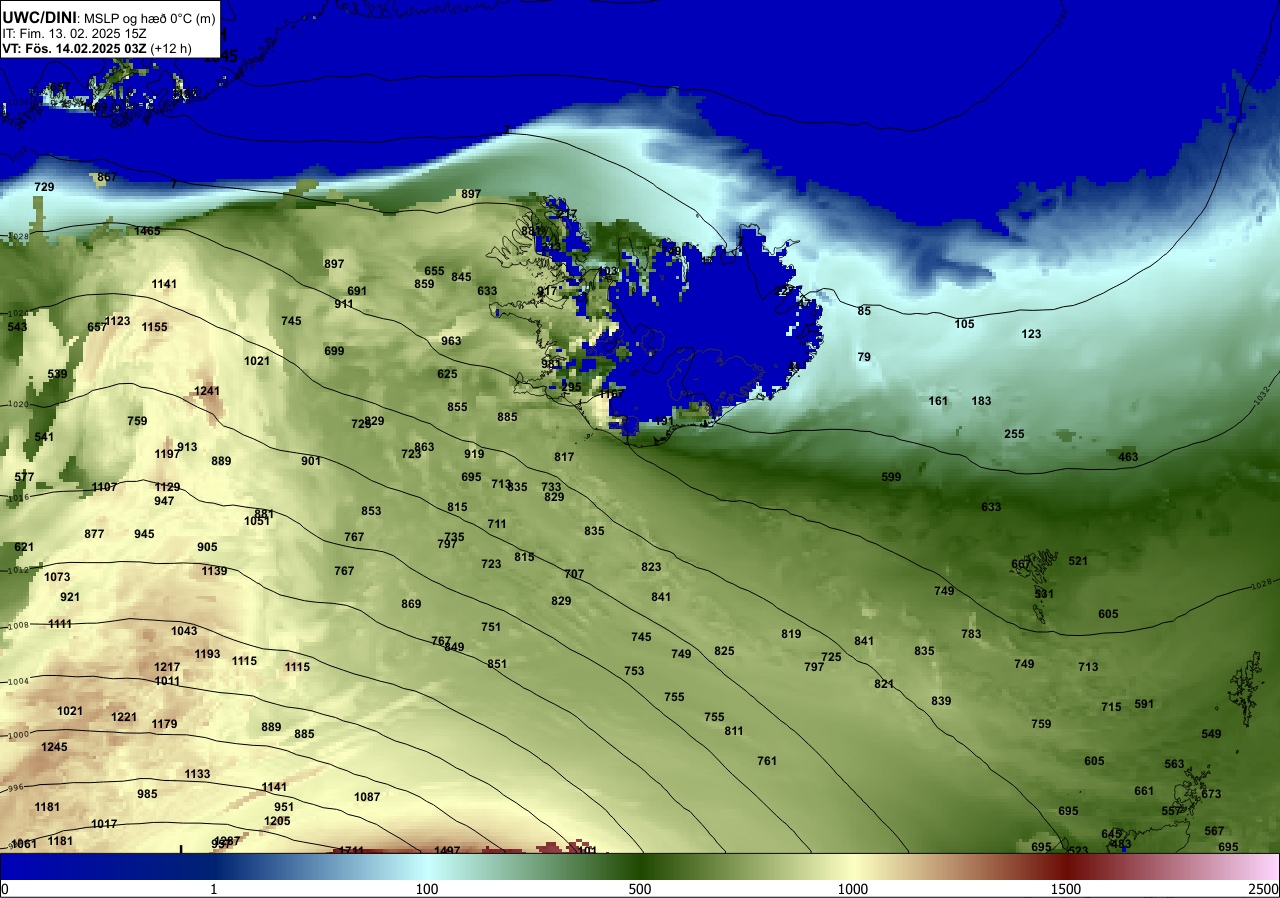The width and height of the screenshot is (1280, 898).
Task: Click the value 1017 on the map
Action: (x=104, y=824)
